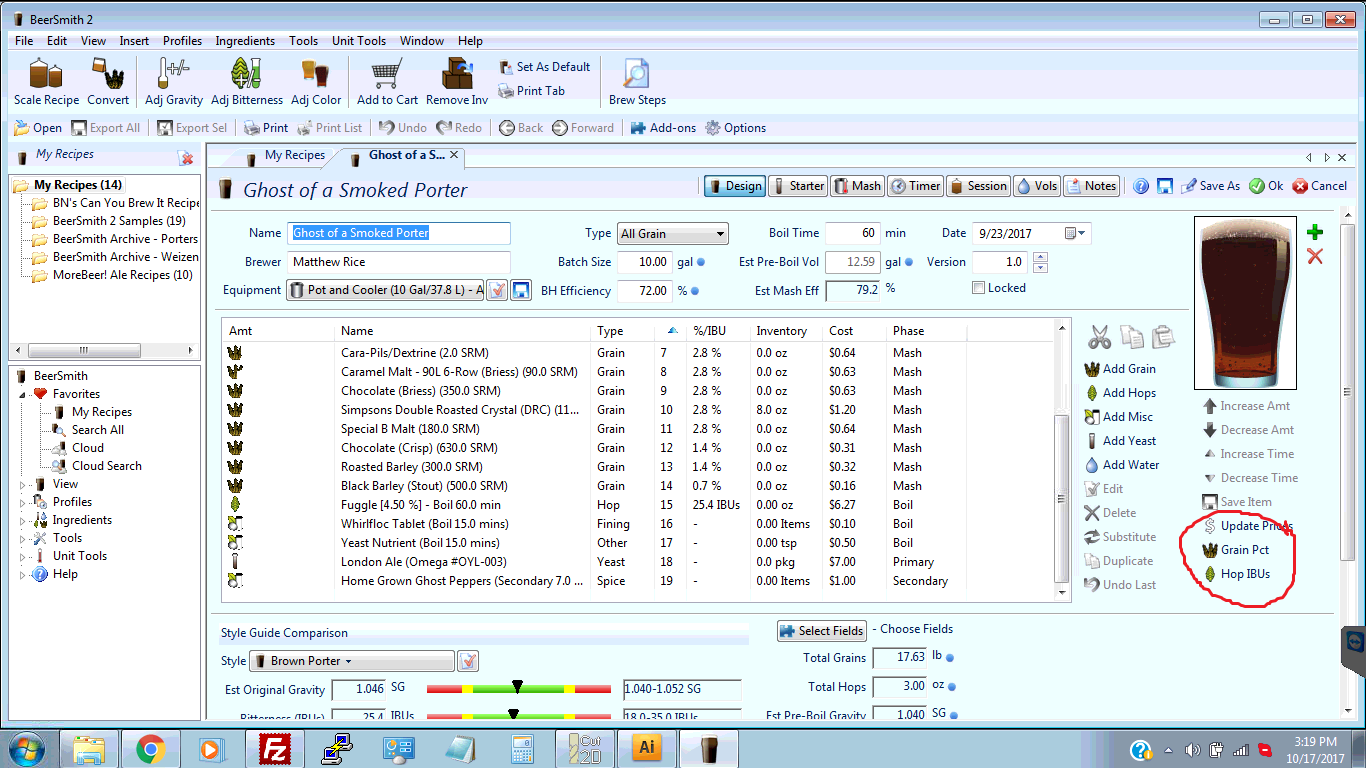Click the Name input field
1366x768 pixels.
pos(399,233)
